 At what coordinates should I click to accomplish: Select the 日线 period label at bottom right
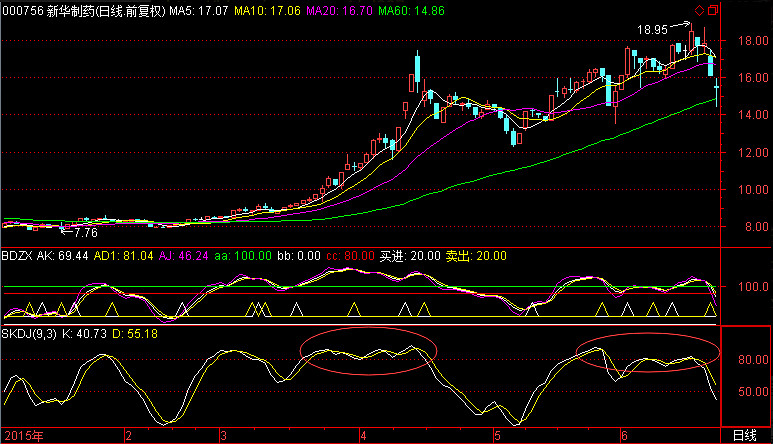[744, 436]
